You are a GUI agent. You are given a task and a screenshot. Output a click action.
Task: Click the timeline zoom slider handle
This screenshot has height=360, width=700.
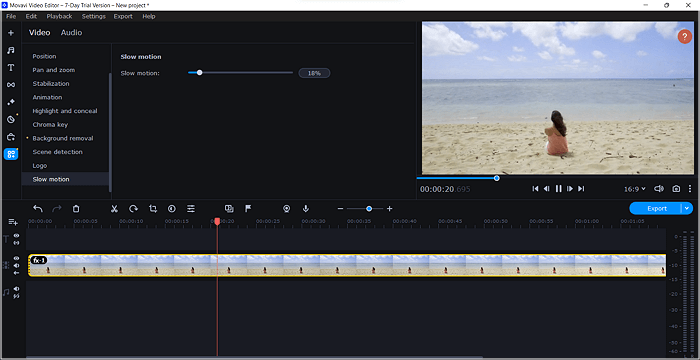click(369, 209)
